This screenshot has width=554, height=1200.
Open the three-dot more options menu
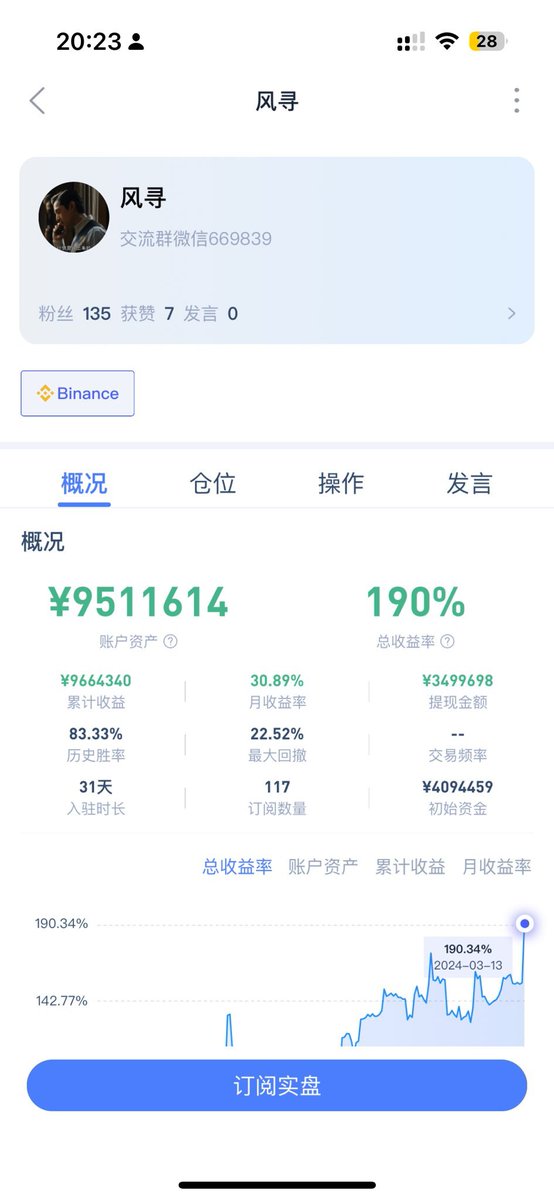pyautogui.click(x=516, y=100)
